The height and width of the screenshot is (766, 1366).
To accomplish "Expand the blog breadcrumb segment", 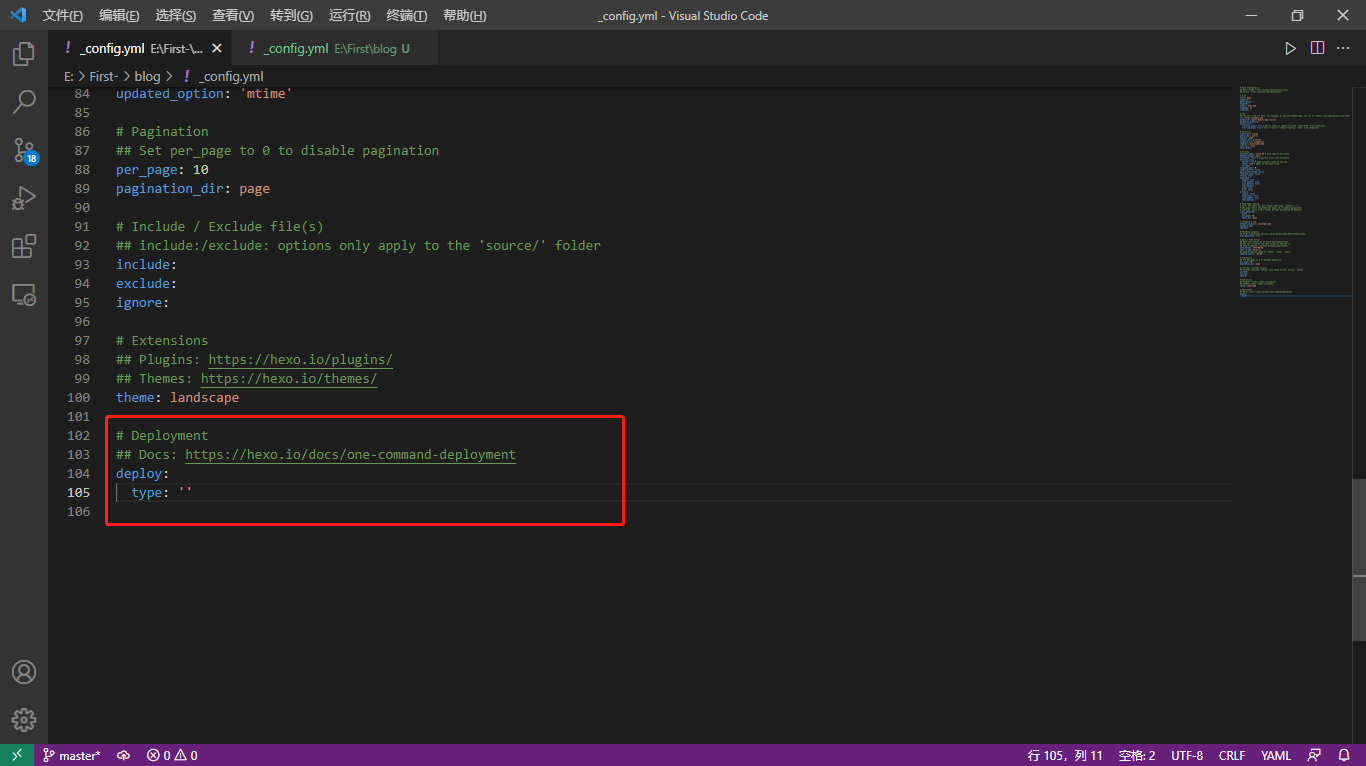I will [x=147, y=76].
